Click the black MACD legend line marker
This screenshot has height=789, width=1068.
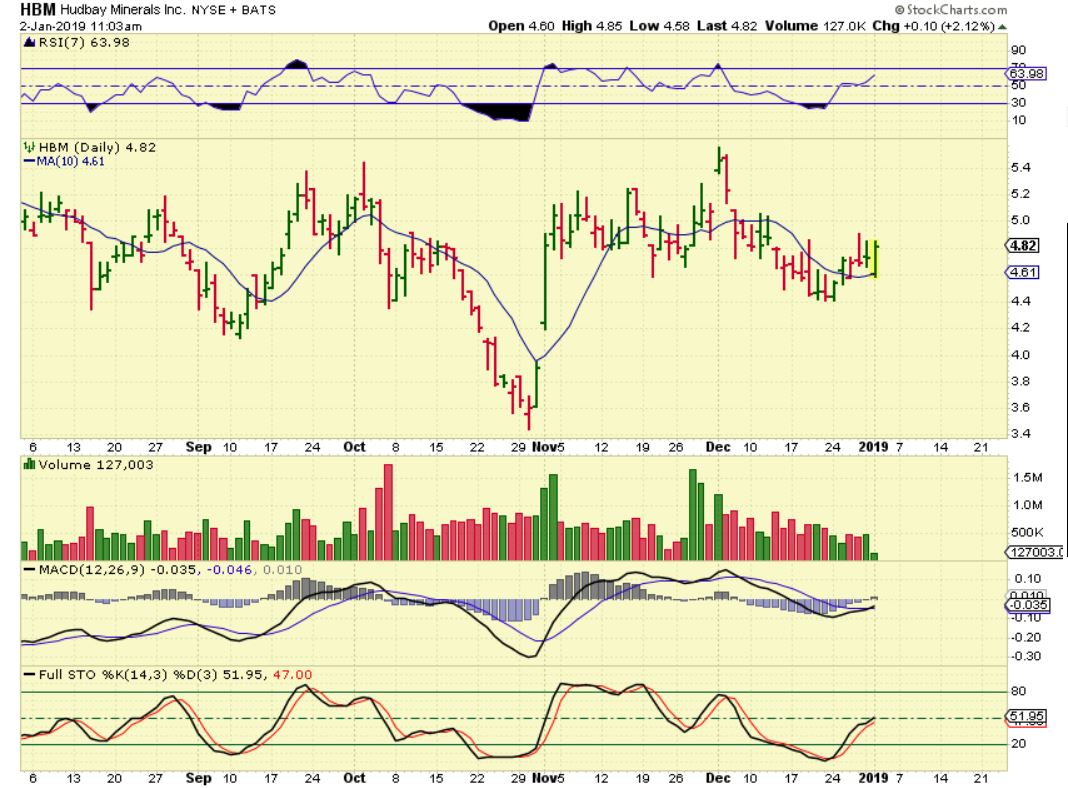(x=29, y=570)
